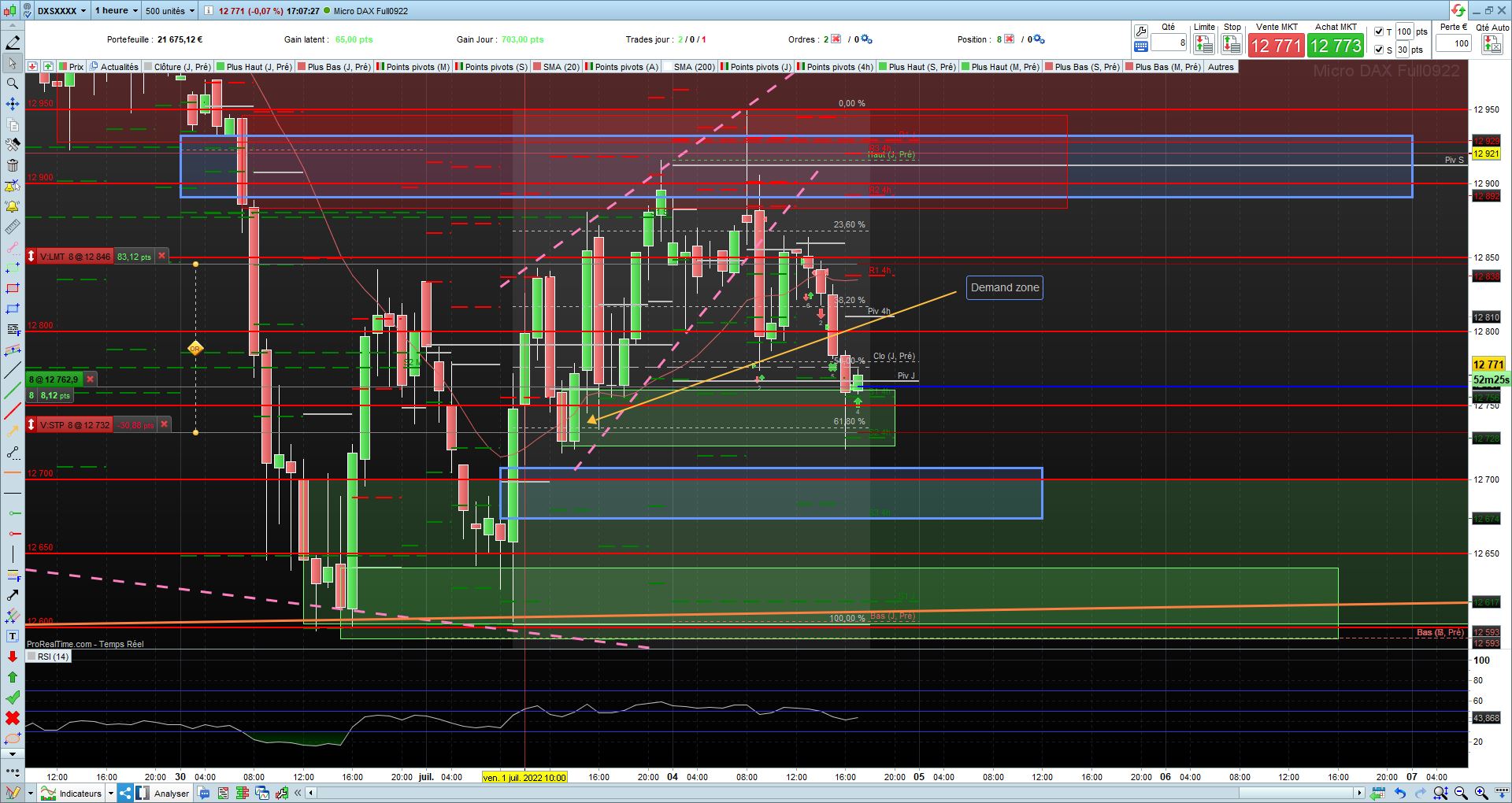Open Autres indicators overflow
The width and height of the screenshot is (1512, 803).
(1221, 67)
